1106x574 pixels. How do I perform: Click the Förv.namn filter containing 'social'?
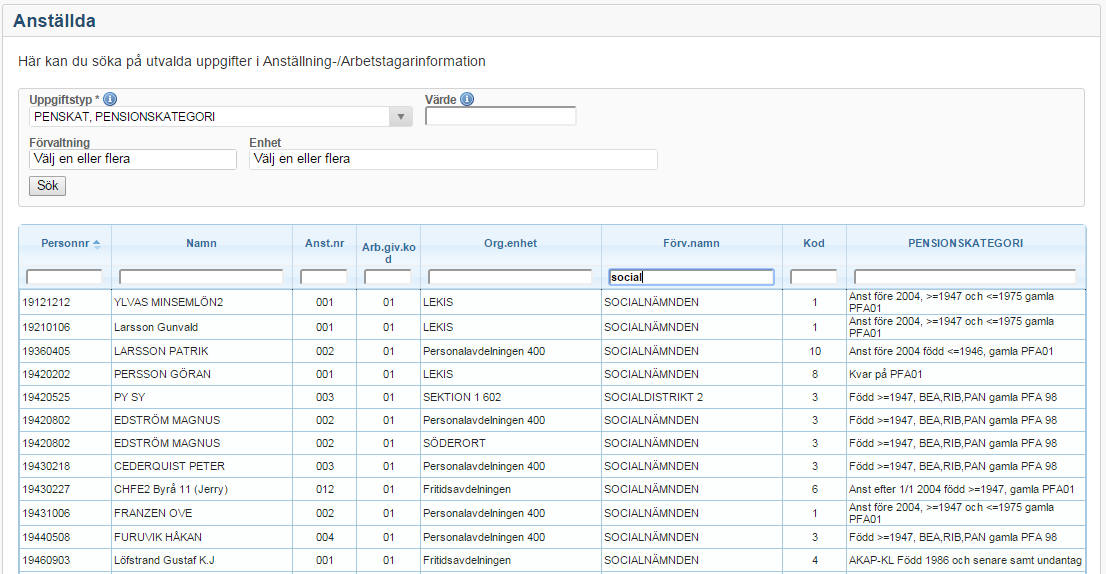click(x=691, y=277)
